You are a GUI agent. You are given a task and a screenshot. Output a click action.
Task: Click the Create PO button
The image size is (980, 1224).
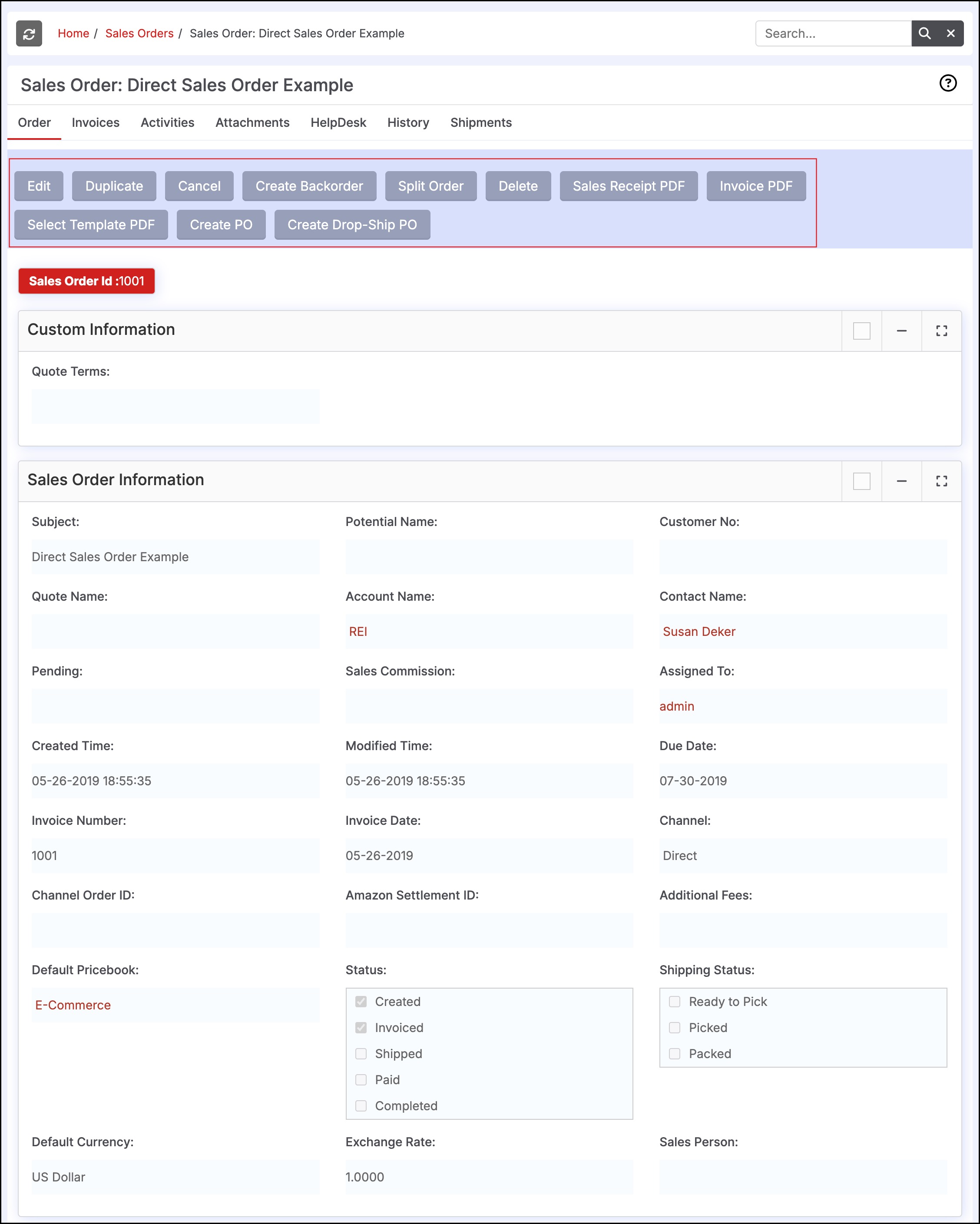[222, 225]
